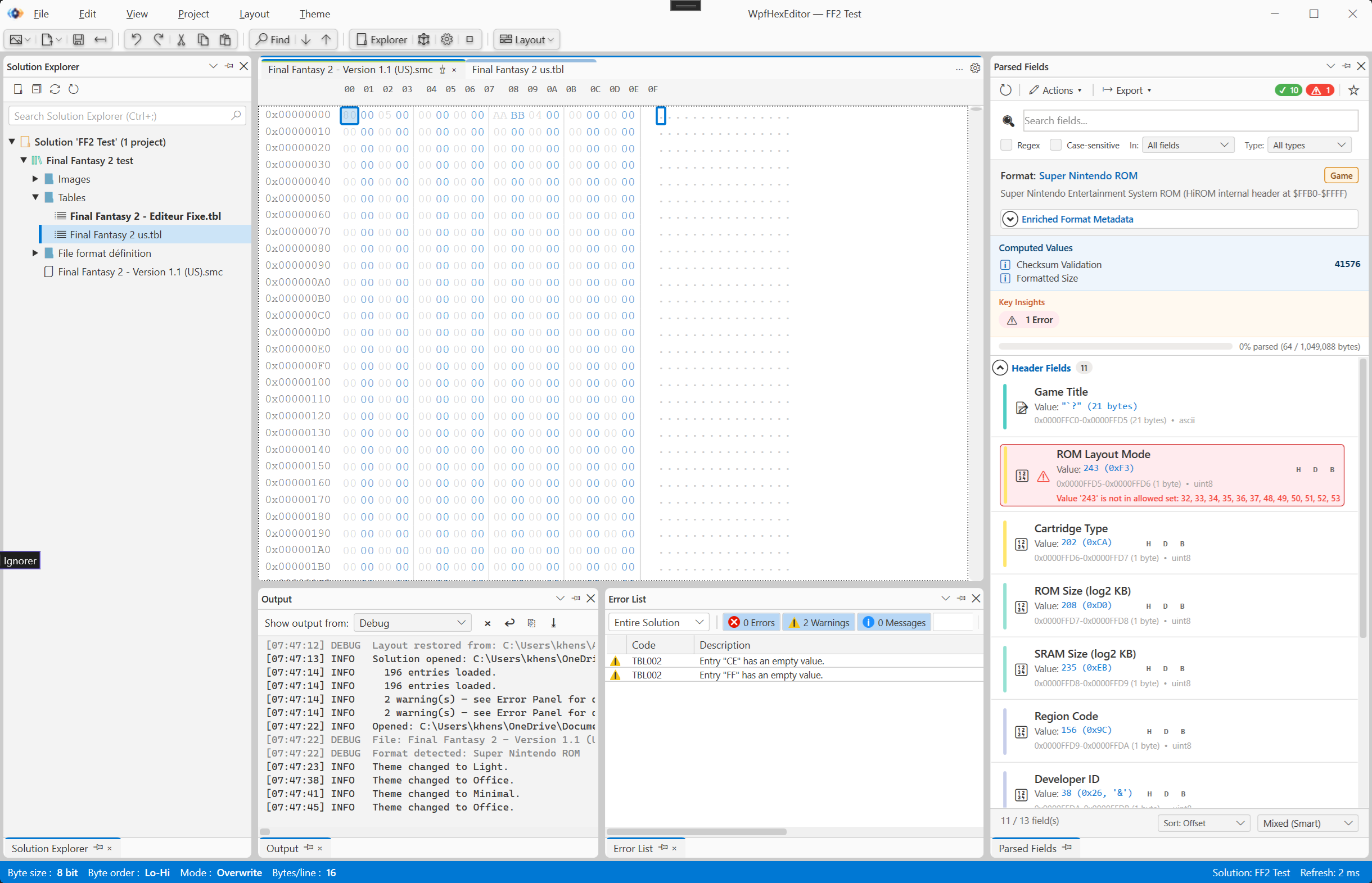Click the 1 Error key insight
The width and height of the screenshot is (1372, 883).
click(1030, 320)
